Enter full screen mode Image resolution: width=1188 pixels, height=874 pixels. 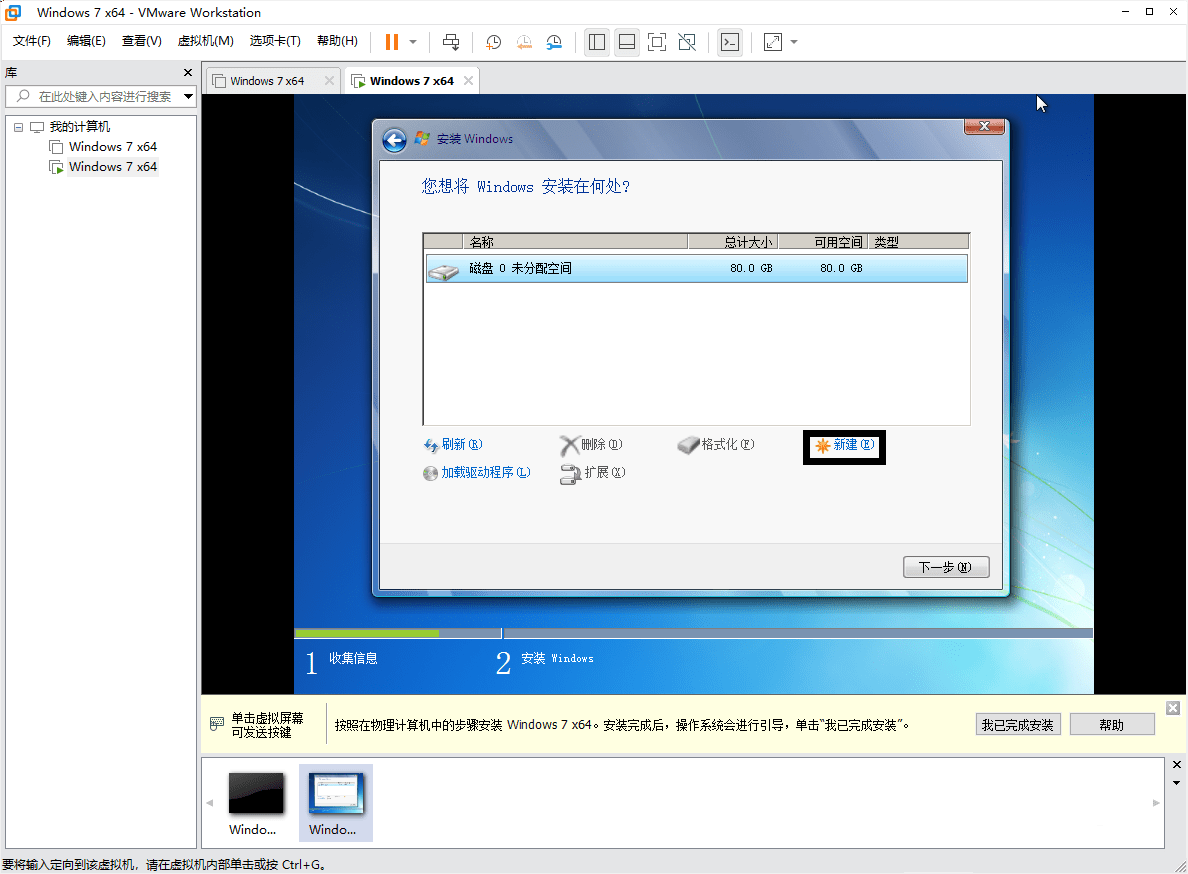point(657,42)
